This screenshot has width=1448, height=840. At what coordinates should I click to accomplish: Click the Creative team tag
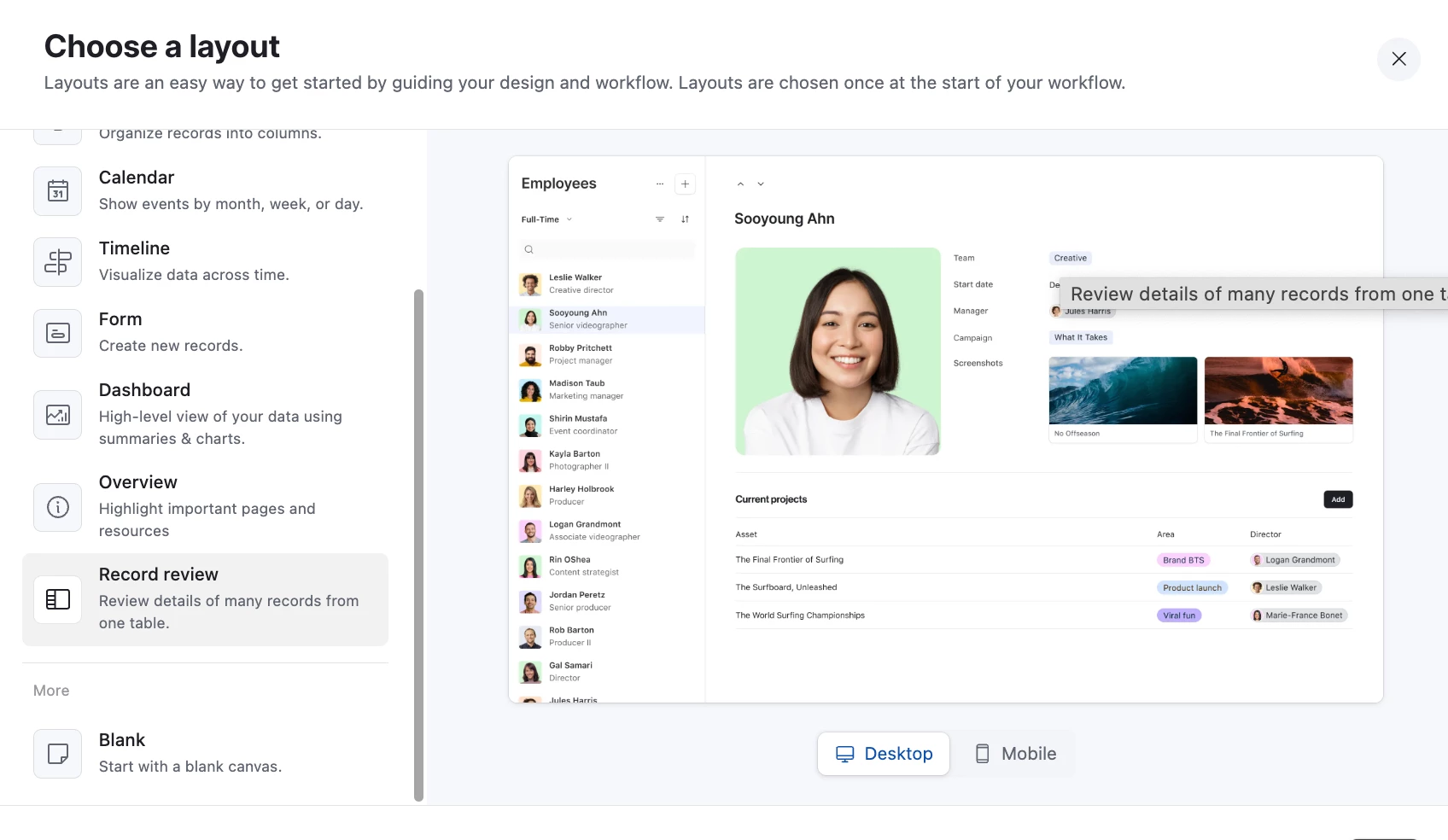pyautogui.click(x=1070, y=258)
